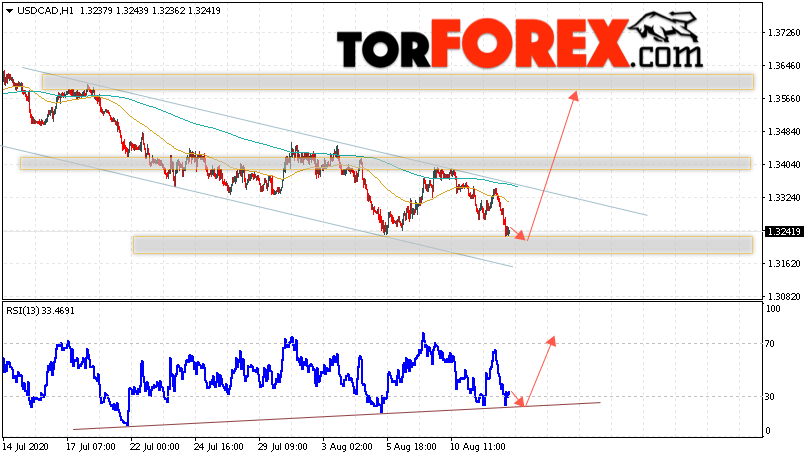Click RSI scale level 30
808x458 pixels.
point(770,396)
